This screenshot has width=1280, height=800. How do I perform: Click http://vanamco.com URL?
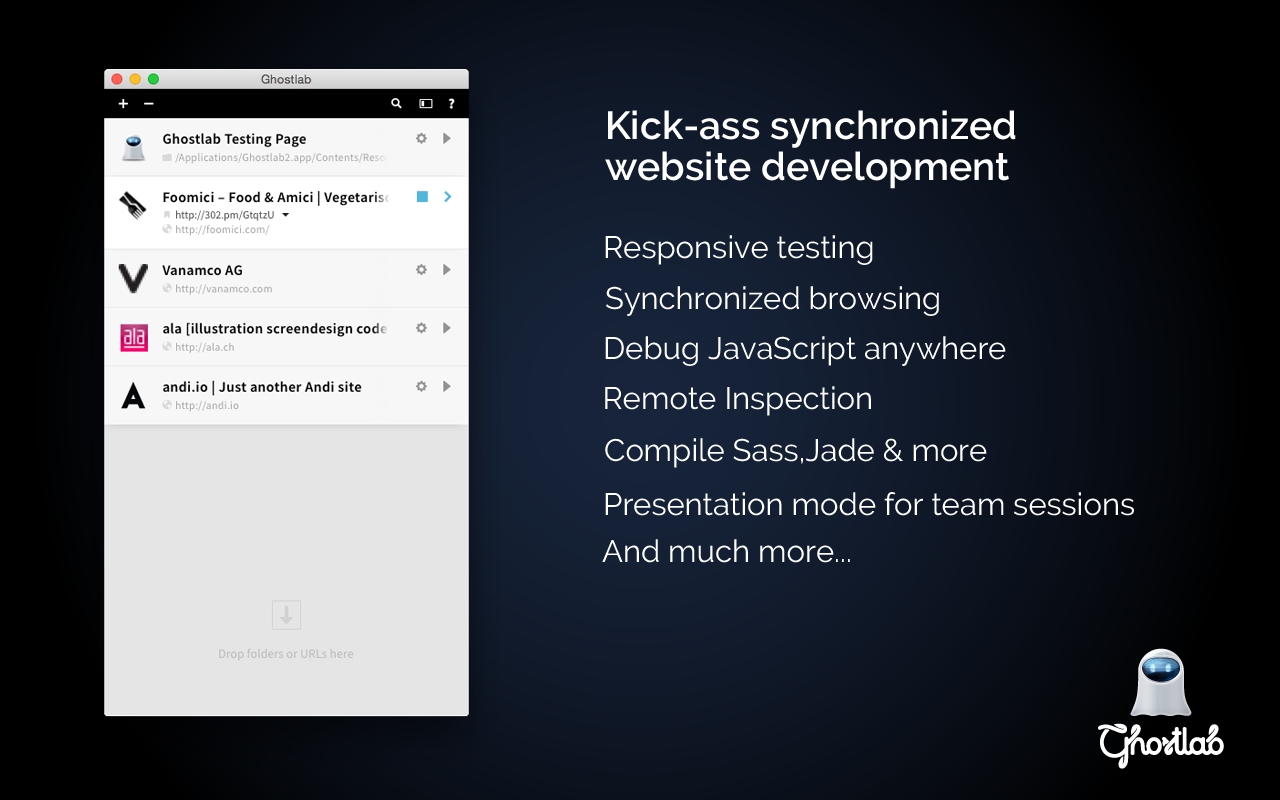pos(223,289)
